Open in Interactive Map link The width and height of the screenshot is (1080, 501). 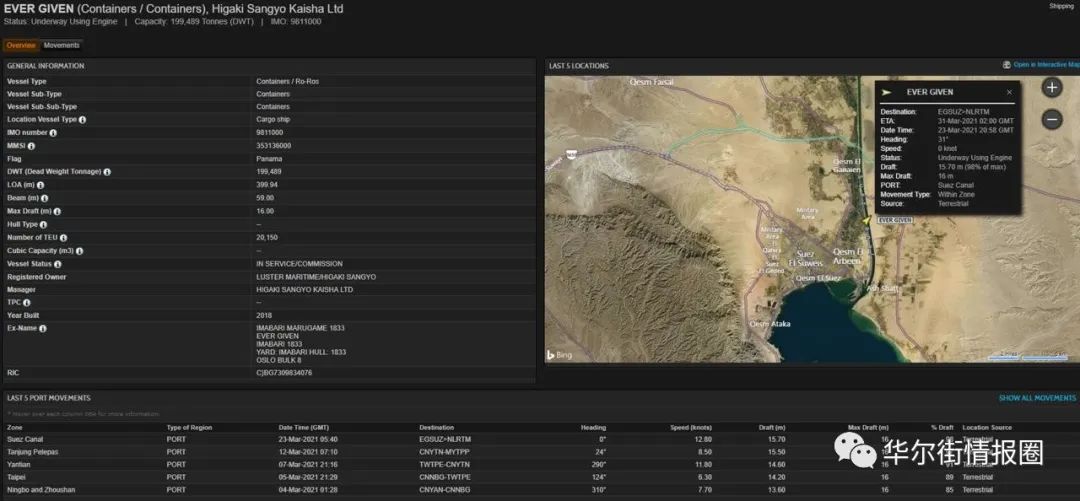tap(1047, 65)
